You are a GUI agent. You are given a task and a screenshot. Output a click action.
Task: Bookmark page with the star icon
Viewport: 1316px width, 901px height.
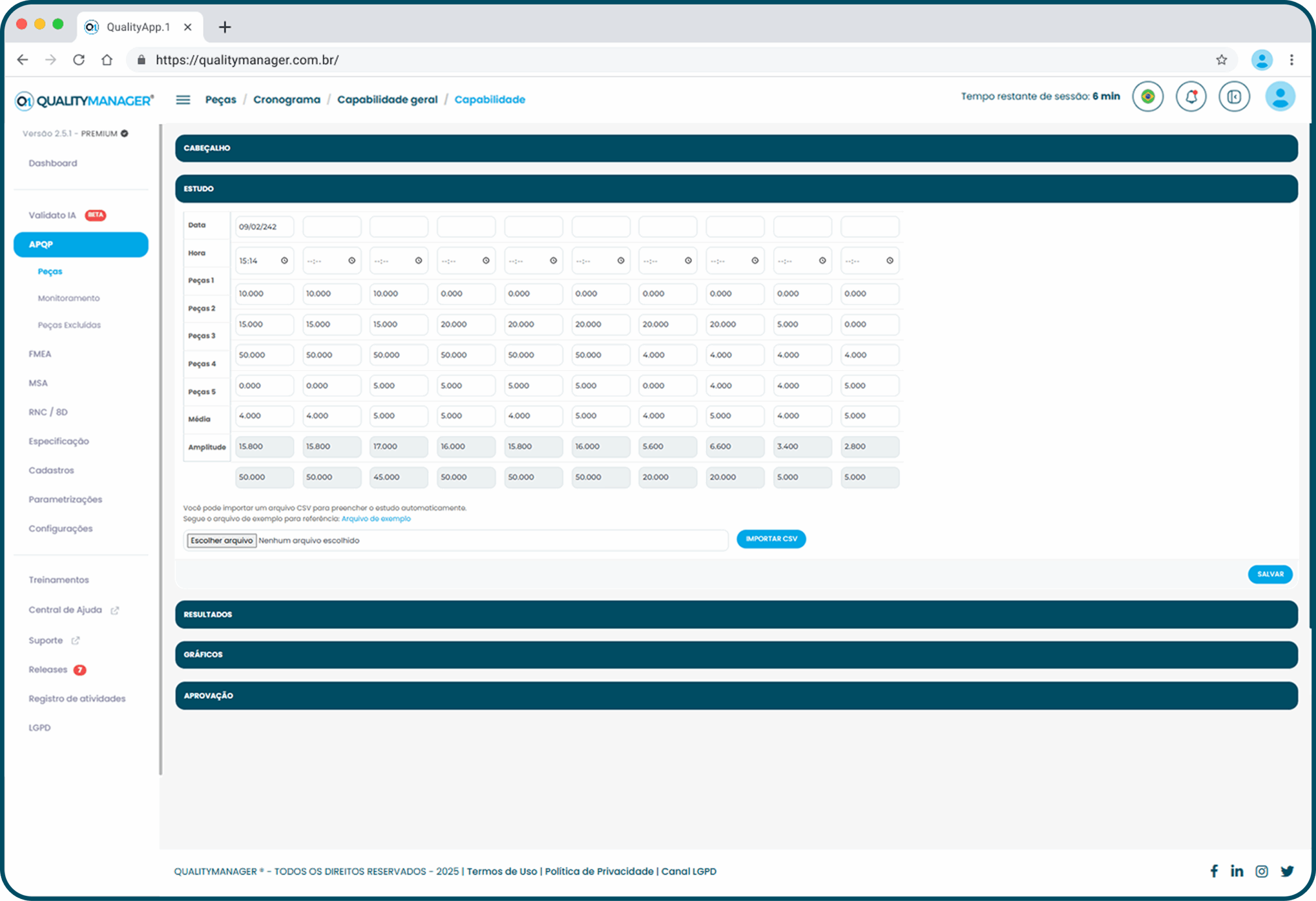point(1221,60)
